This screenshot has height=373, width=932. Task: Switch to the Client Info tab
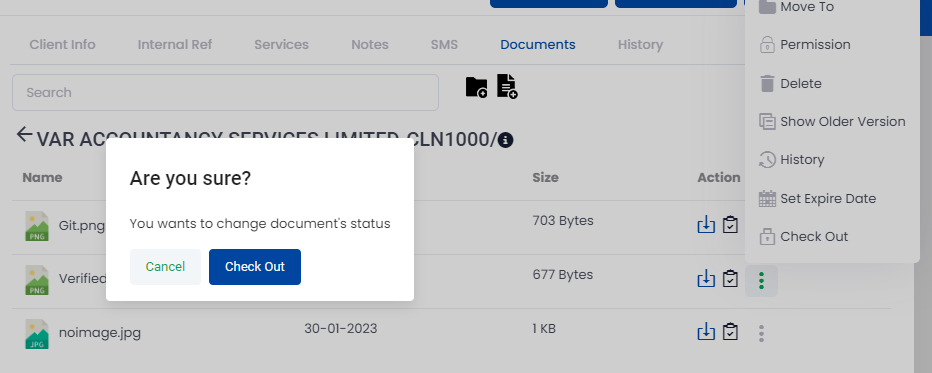[x=62, y=45]
